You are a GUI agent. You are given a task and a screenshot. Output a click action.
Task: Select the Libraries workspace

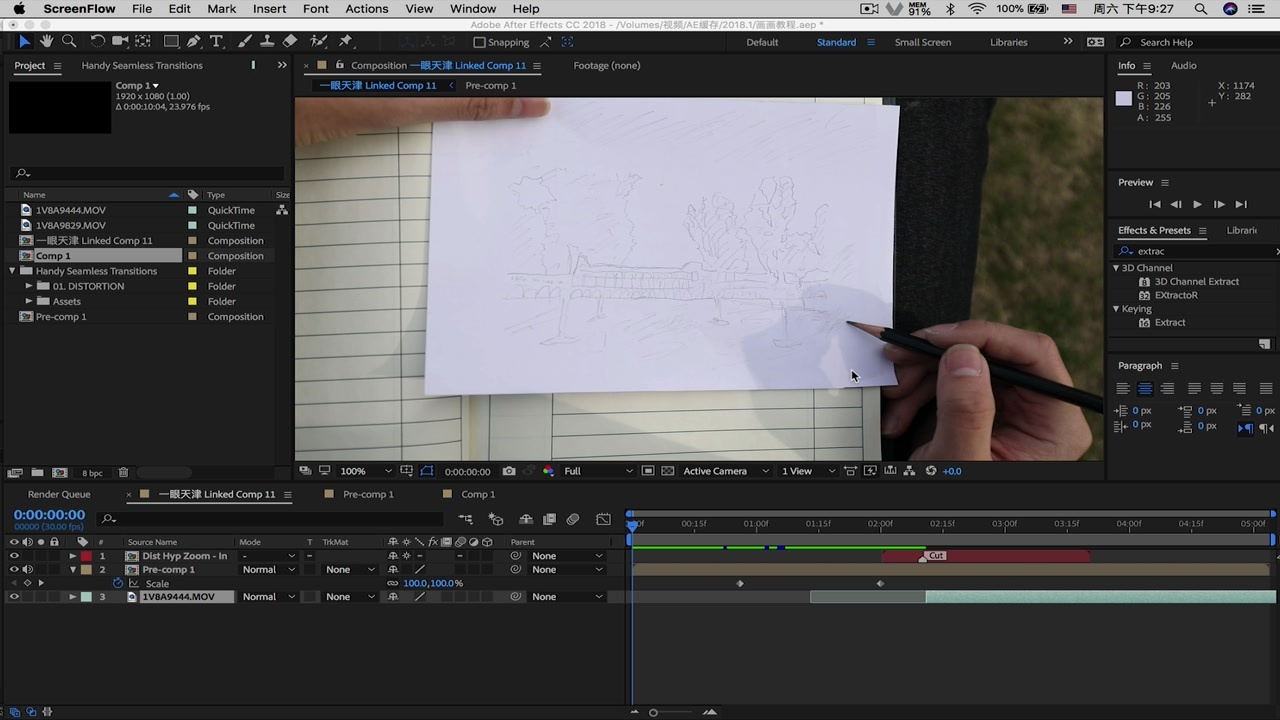[1008, 42]
